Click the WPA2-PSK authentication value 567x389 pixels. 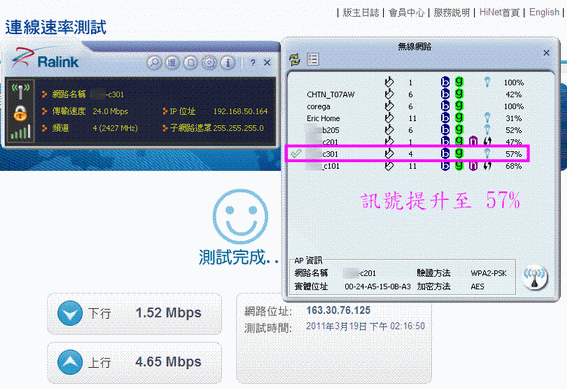(489, 273)
